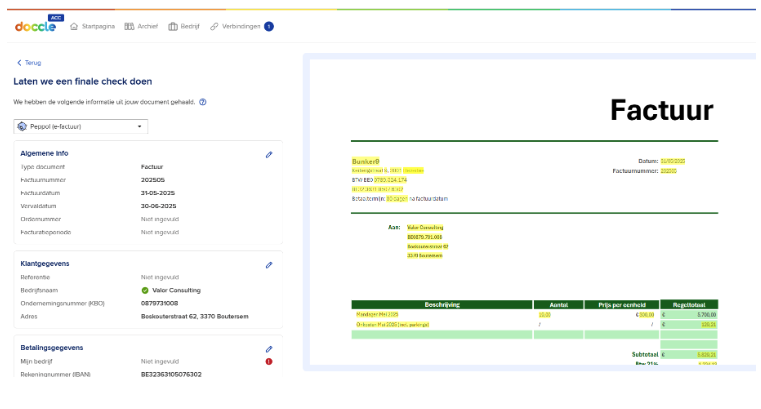Click the help question mark icon
This screenshot has height=409, width=761.
click(203, 102)
